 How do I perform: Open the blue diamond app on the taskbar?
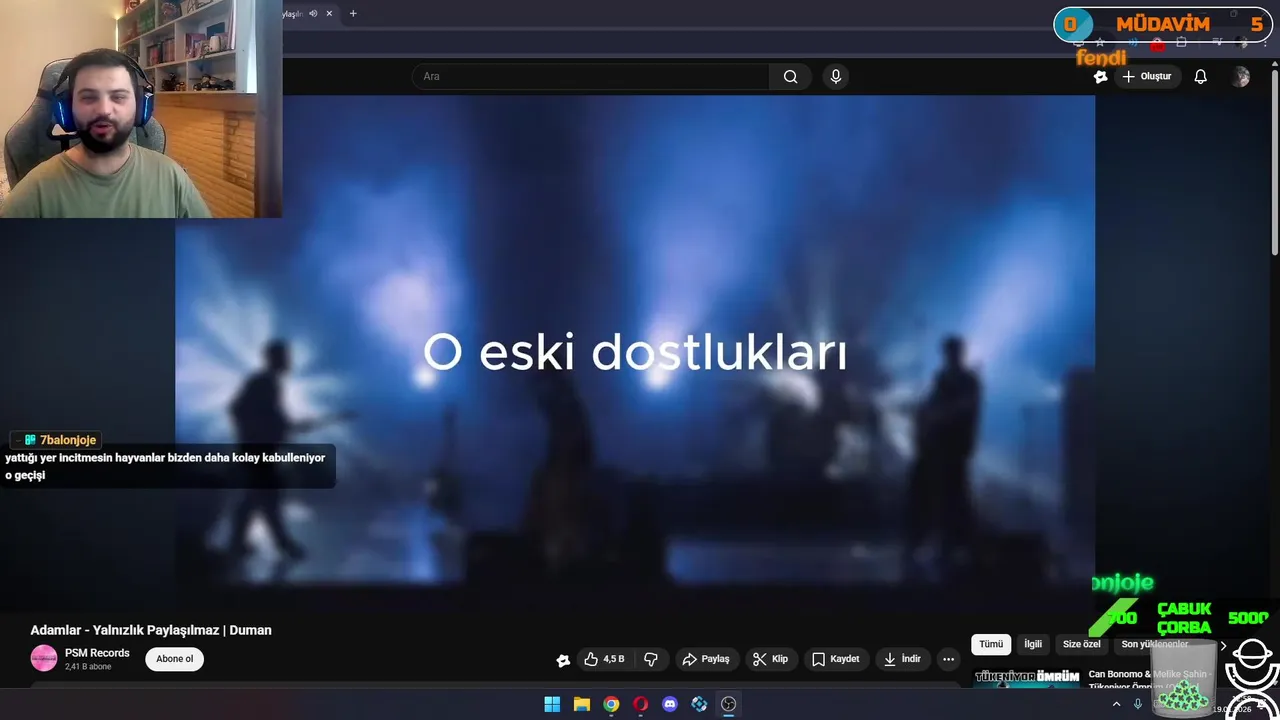click(x=699, y=704)
